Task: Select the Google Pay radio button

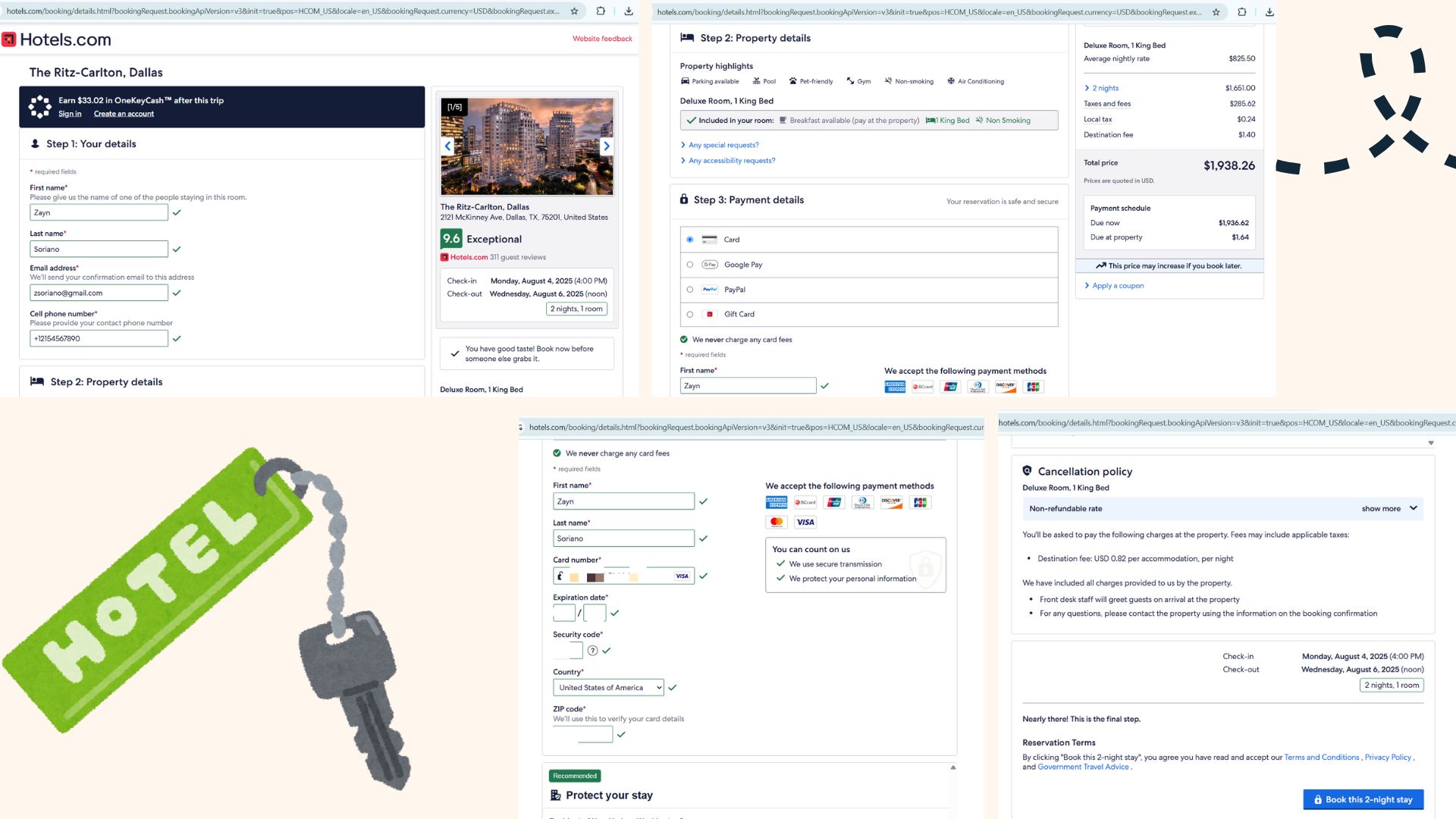Action: pos(690,265)
